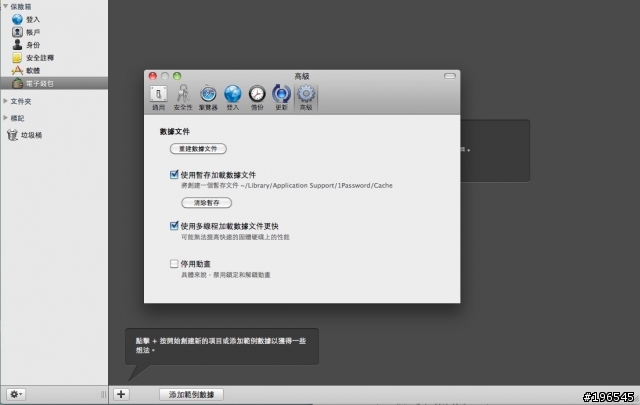Toggle the preferences toolbar pill button

click(450, 76)
